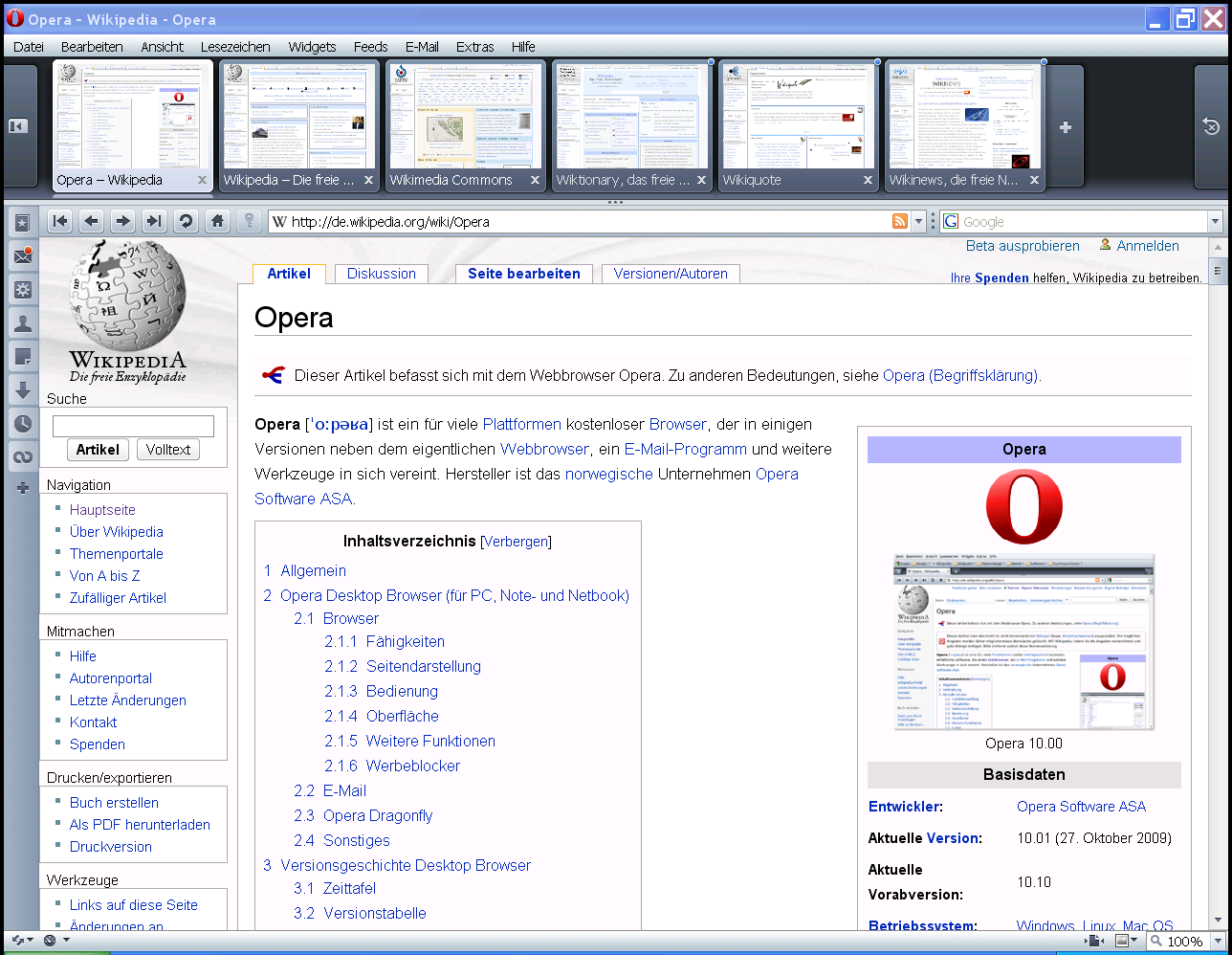Click the add panel plus icon in the sidebar
The height and width of the screenshot is (955, 1232).
23,488
